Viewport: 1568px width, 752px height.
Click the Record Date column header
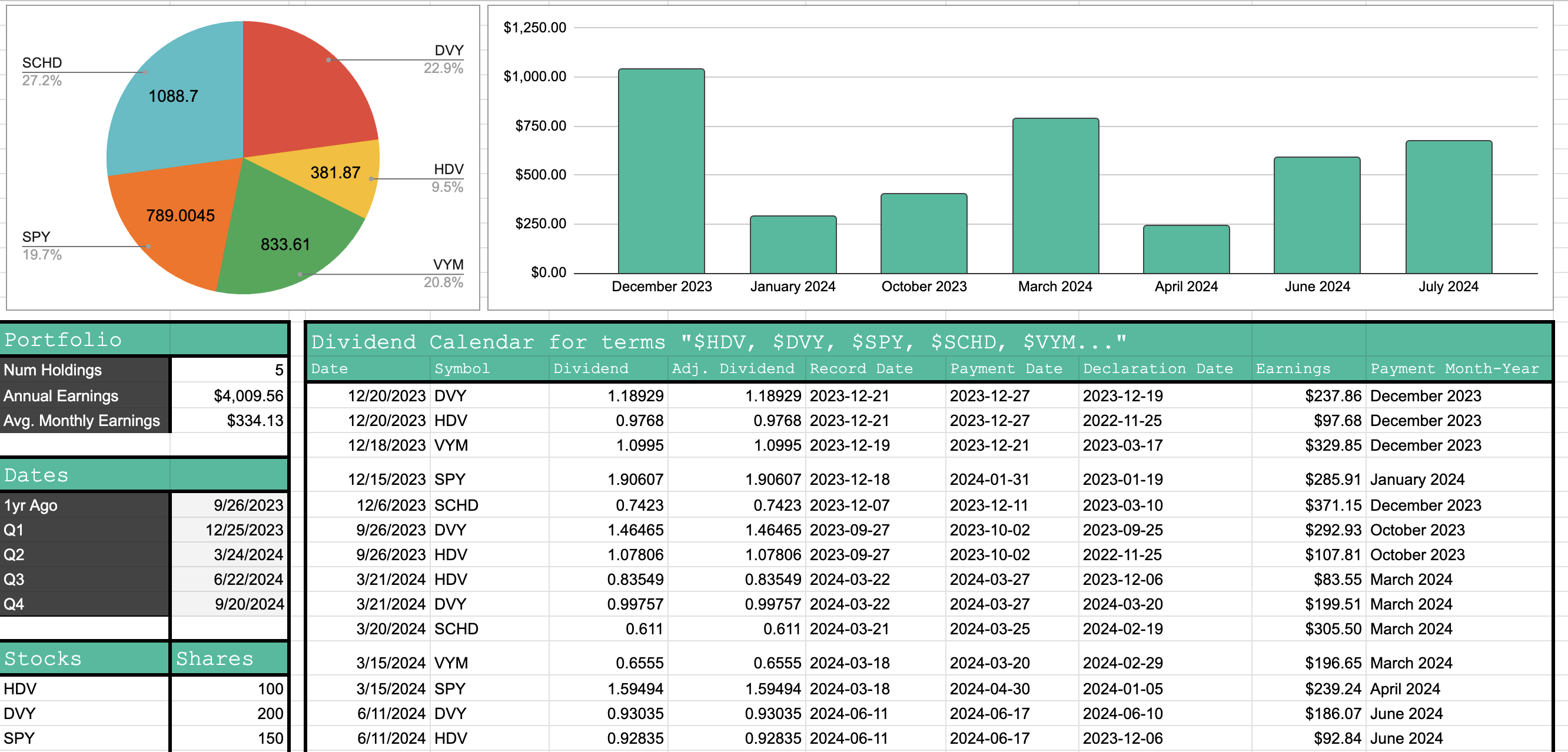click(875, 369)
